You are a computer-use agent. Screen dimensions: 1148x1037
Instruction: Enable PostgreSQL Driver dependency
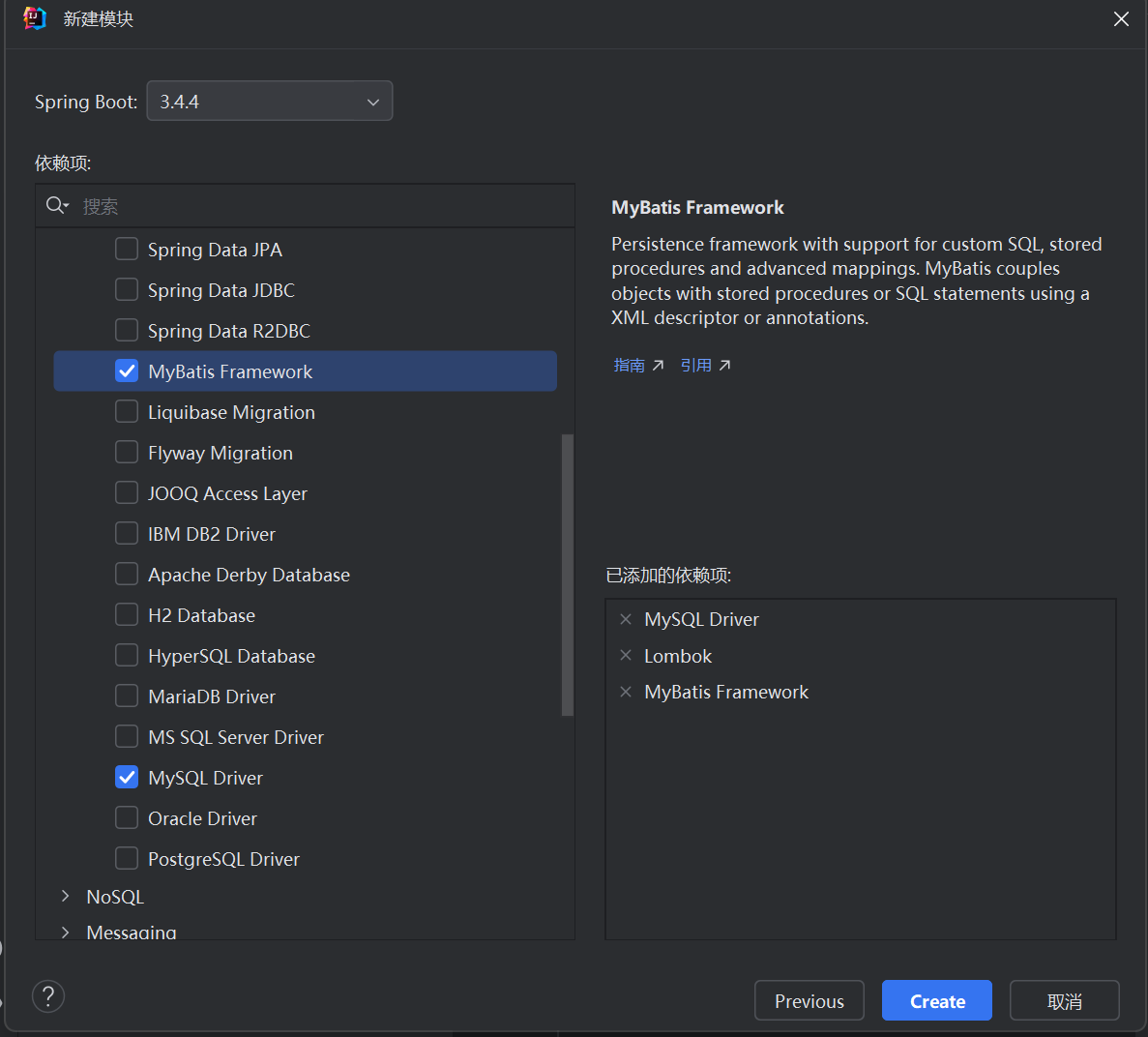tap(127, 858)
